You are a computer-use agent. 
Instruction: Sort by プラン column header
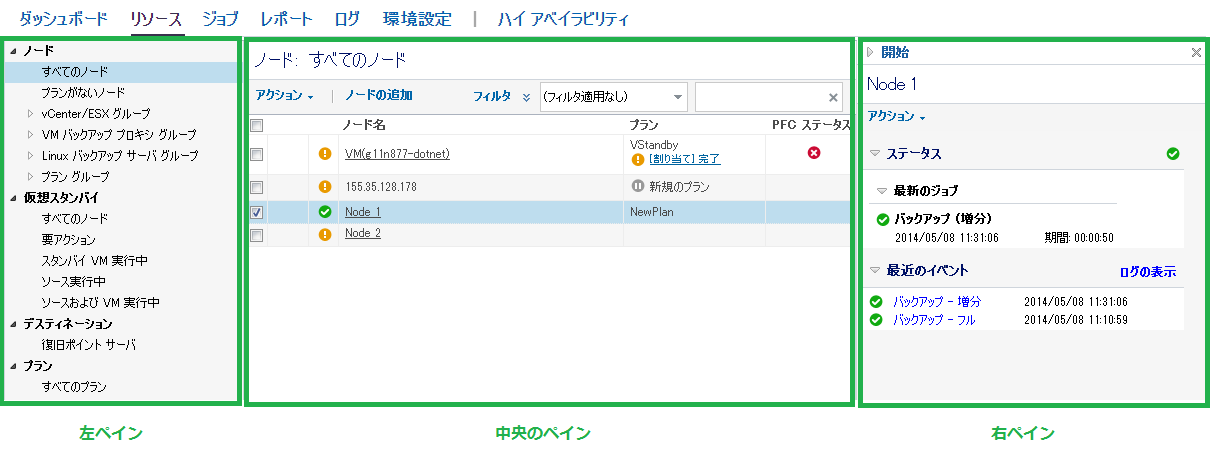click(643, 125)
